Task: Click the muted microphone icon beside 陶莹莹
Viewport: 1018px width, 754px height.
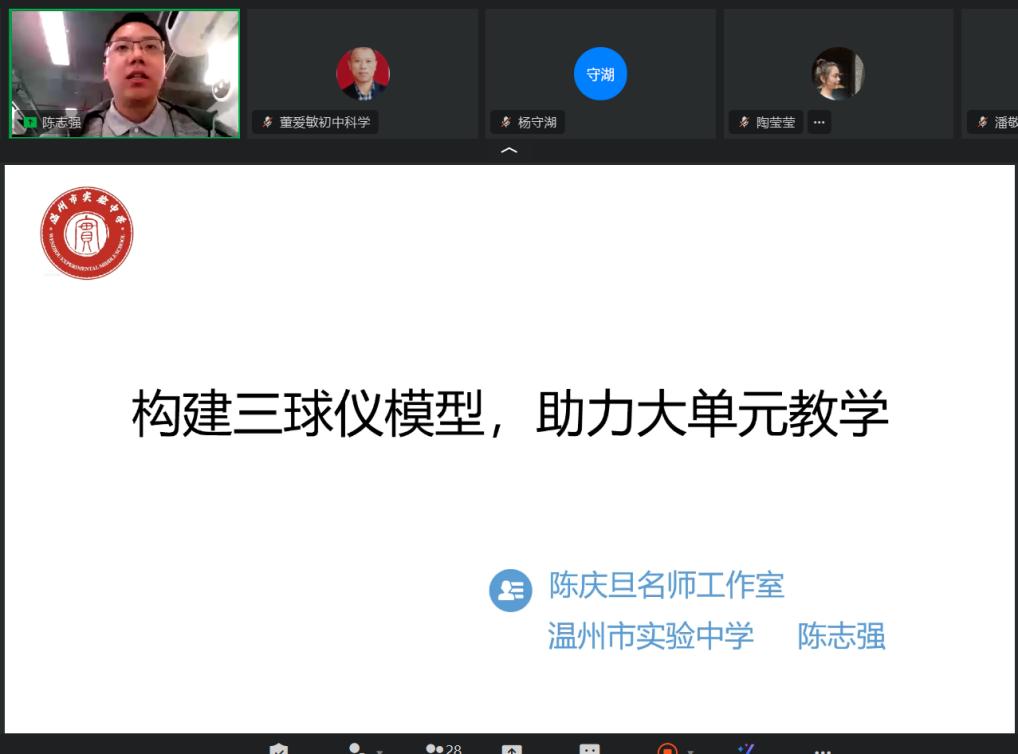Action: click(744, 122)
